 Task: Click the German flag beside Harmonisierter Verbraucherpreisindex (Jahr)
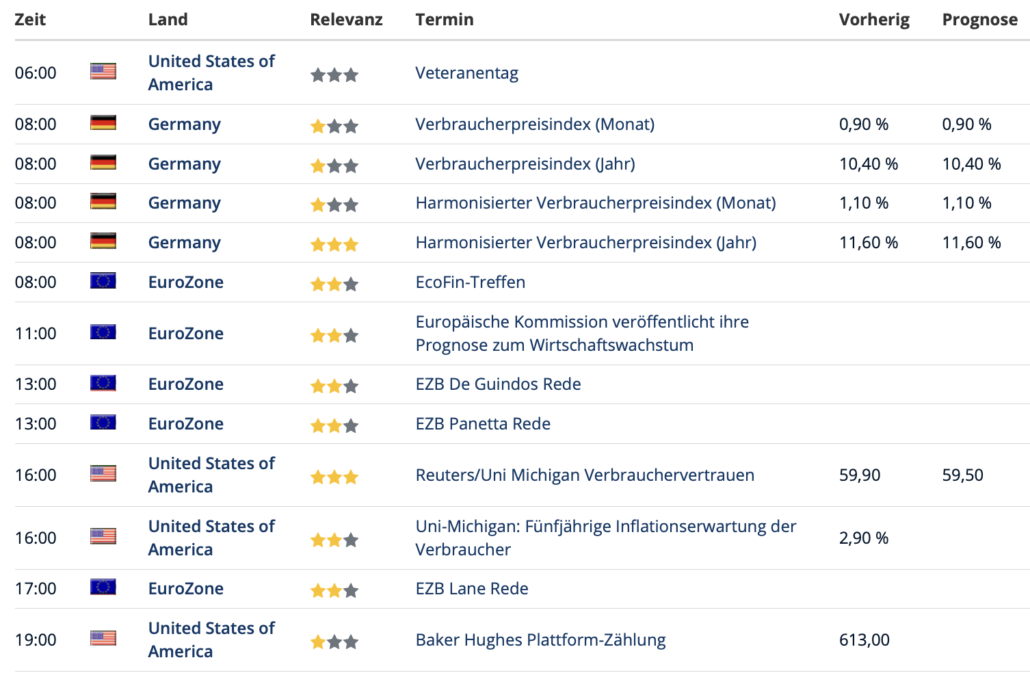click(103, 241)
